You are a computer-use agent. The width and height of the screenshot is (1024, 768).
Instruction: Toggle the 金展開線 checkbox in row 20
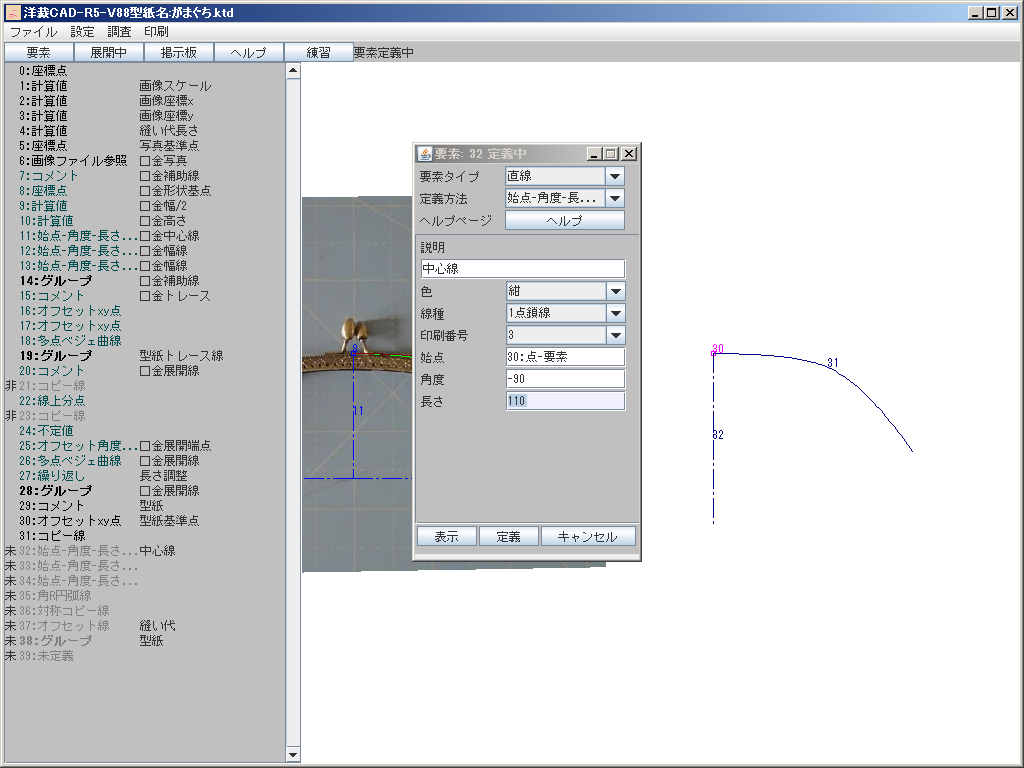[x=145, y=371]
